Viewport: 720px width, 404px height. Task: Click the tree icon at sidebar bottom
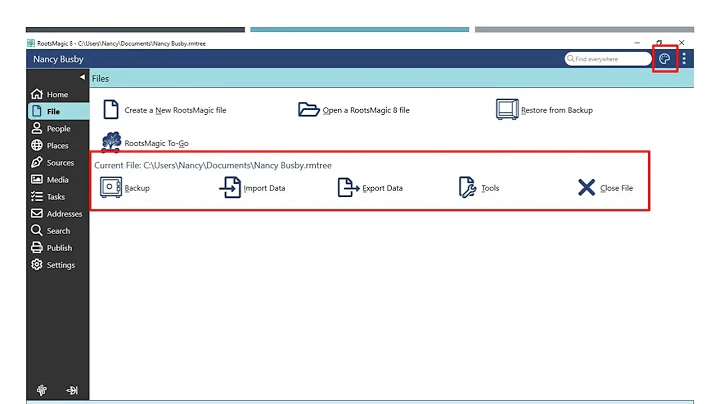(42, 390)
